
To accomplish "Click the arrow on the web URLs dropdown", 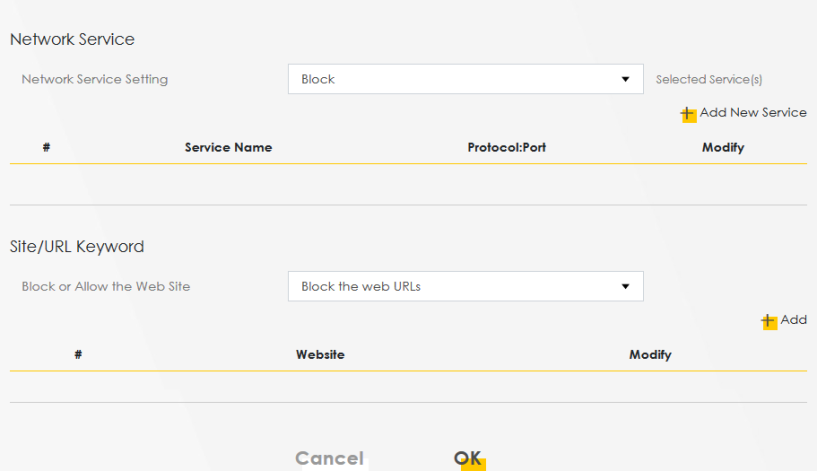I will tap(626, 286).
